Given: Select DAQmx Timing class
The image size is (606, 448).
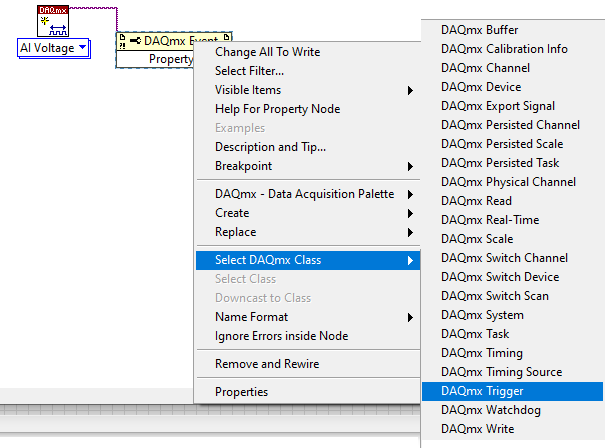Looking at the screenshot, I should pos(512,353).
